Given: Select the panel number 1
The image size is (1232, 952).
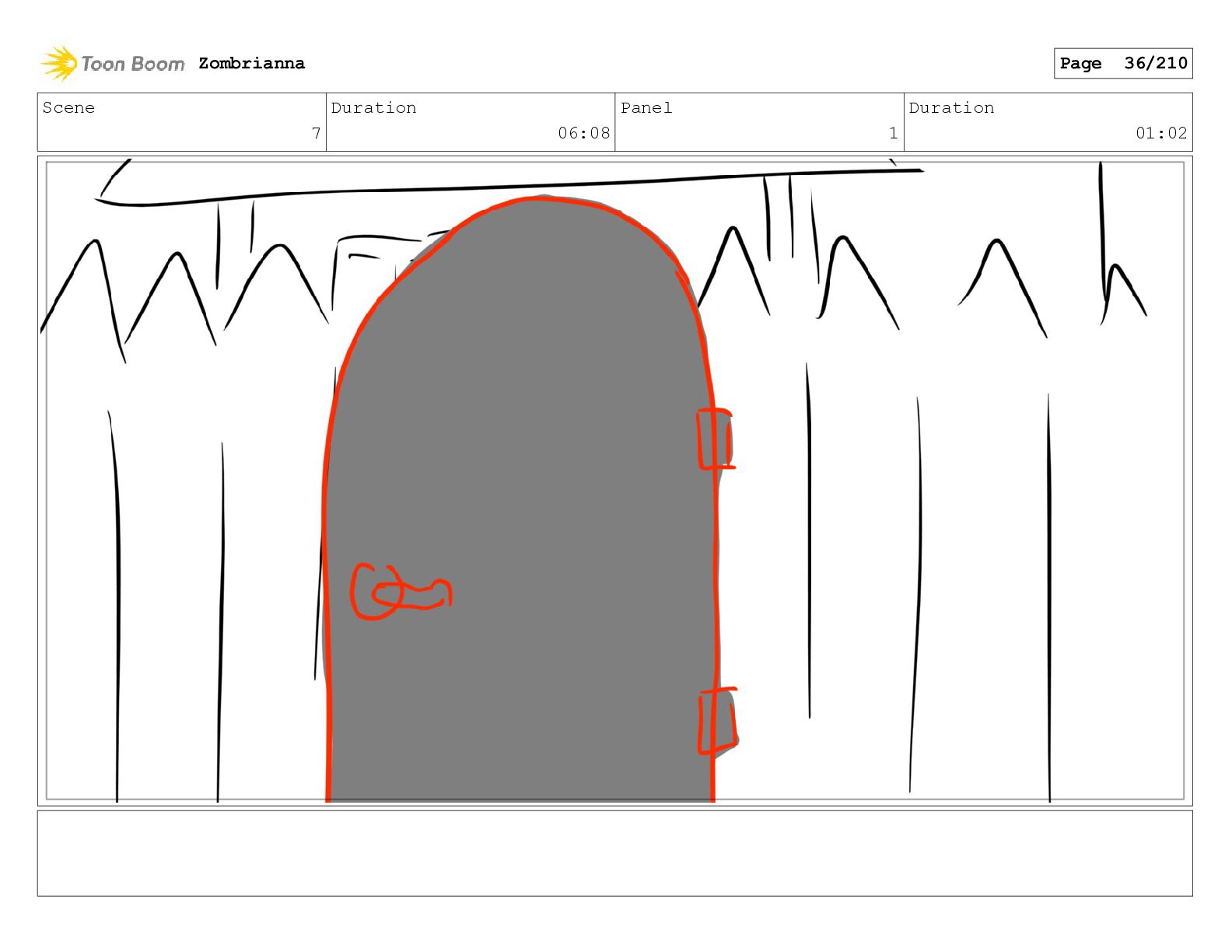Looking at the screenshot, I should [894, 133].
